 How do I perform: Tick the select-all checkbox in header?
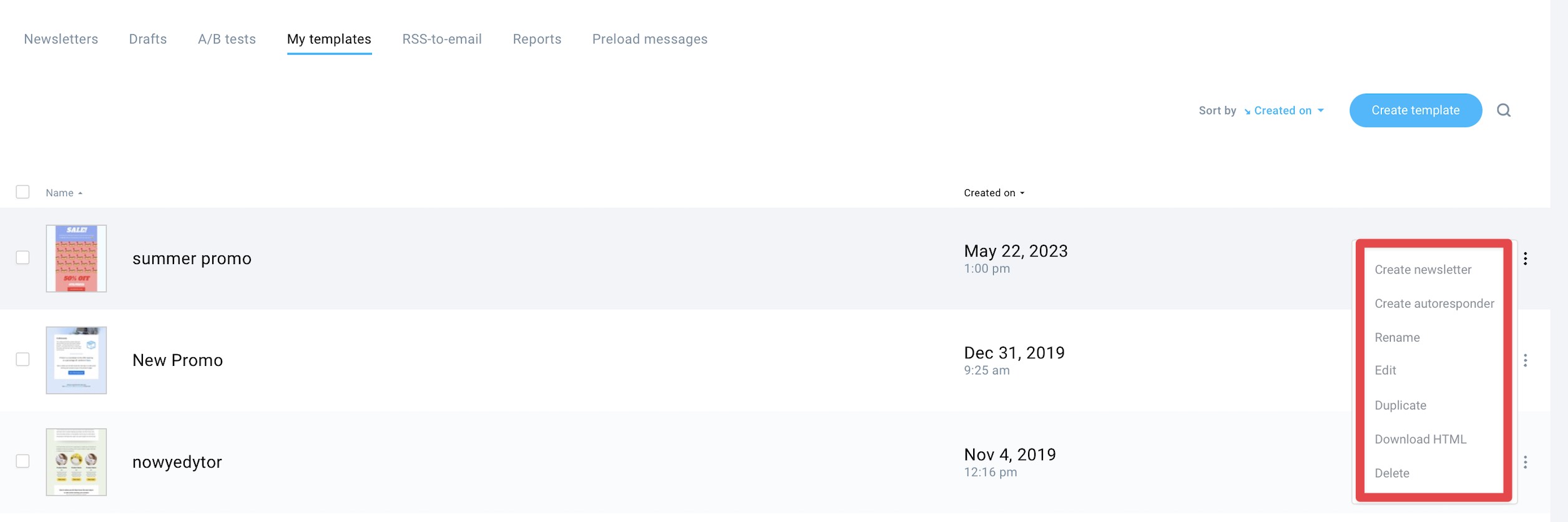(22, 192)
